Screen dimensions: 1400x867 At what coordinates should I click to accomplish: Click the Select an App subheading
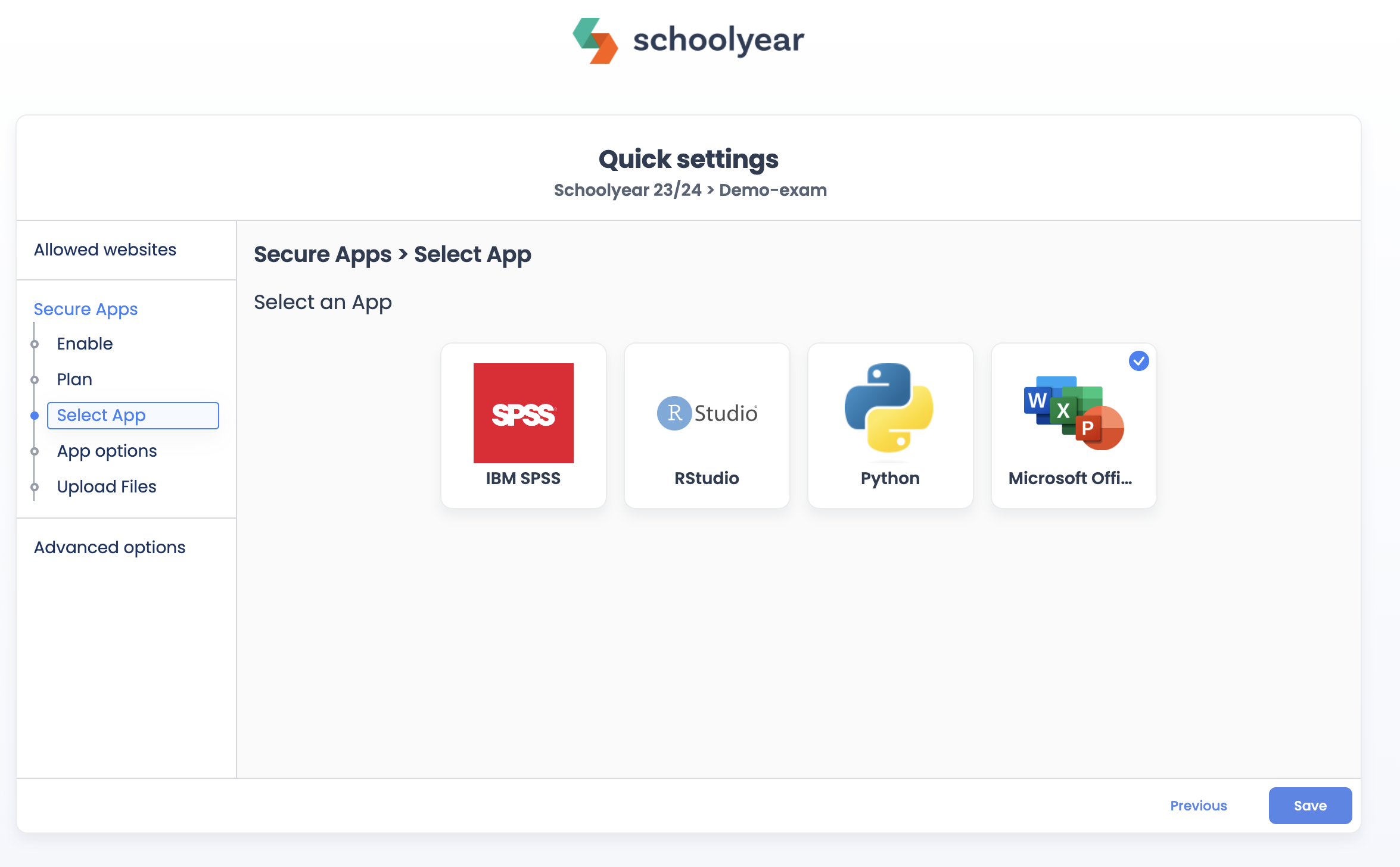pyautogui.click(x=323, y=302)
